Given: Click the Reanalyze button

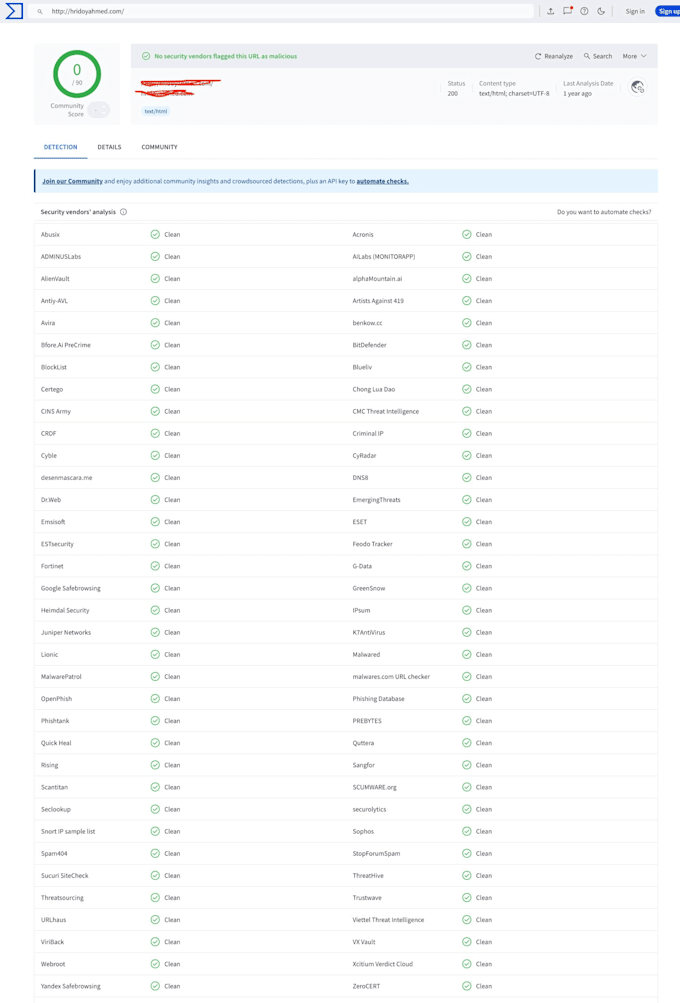Looking at the screenshot, I should [554, 56].
